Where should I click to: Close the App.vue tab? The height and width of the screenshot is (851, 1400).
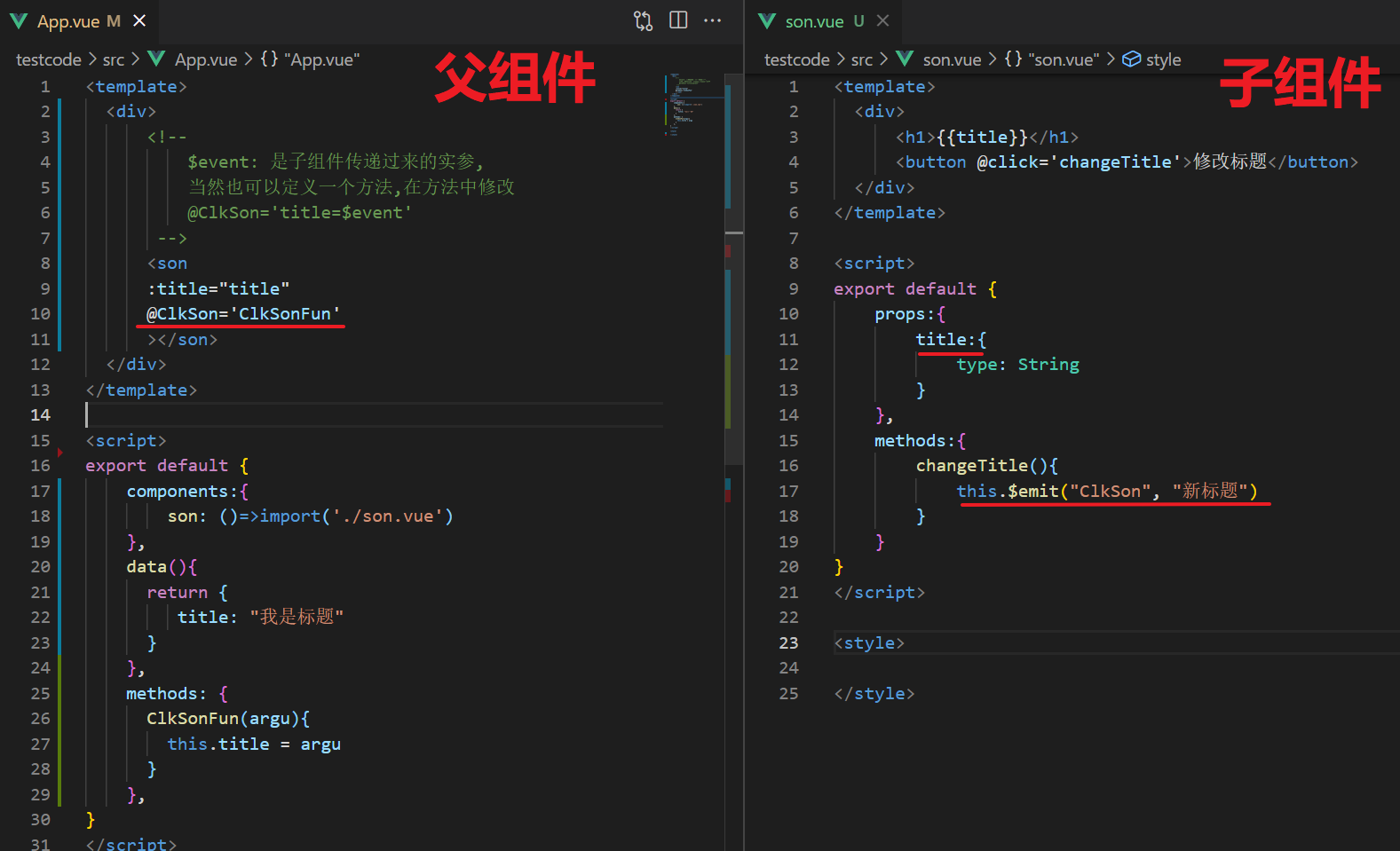point(139,20)
